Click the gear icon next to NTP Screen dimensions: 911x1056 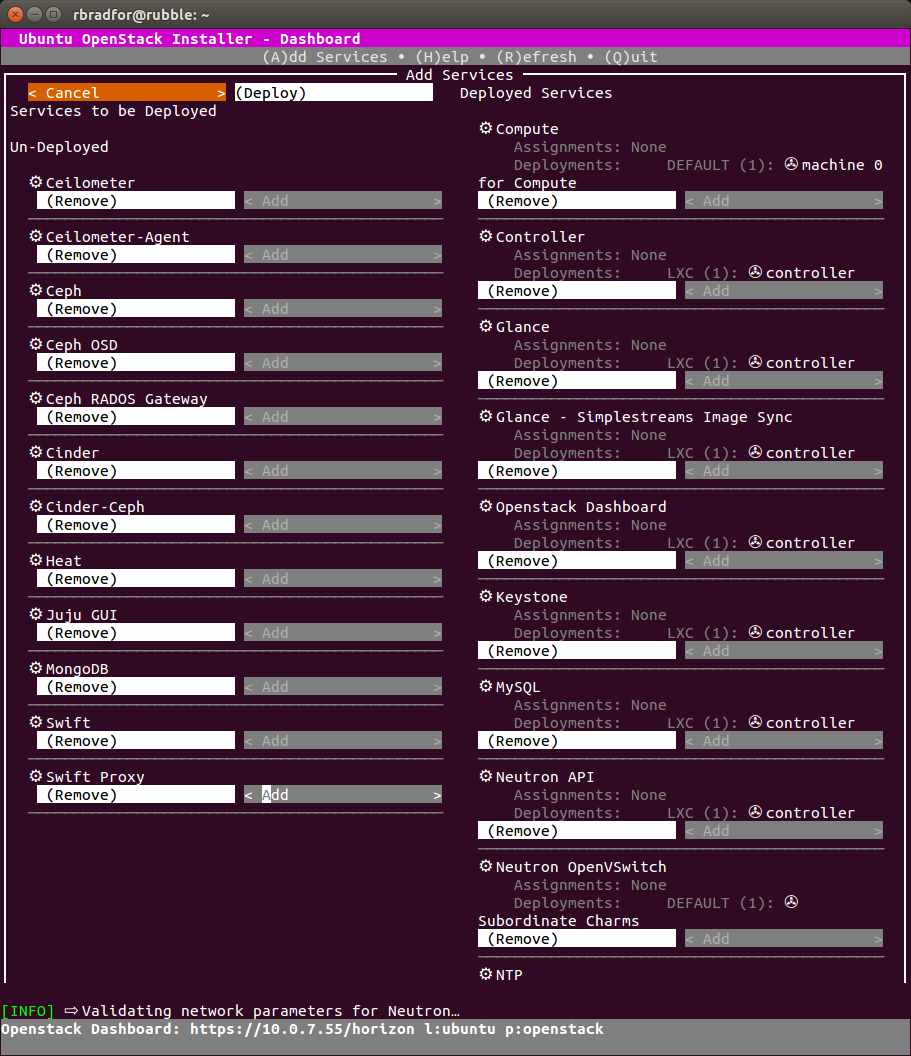[485, 974]
